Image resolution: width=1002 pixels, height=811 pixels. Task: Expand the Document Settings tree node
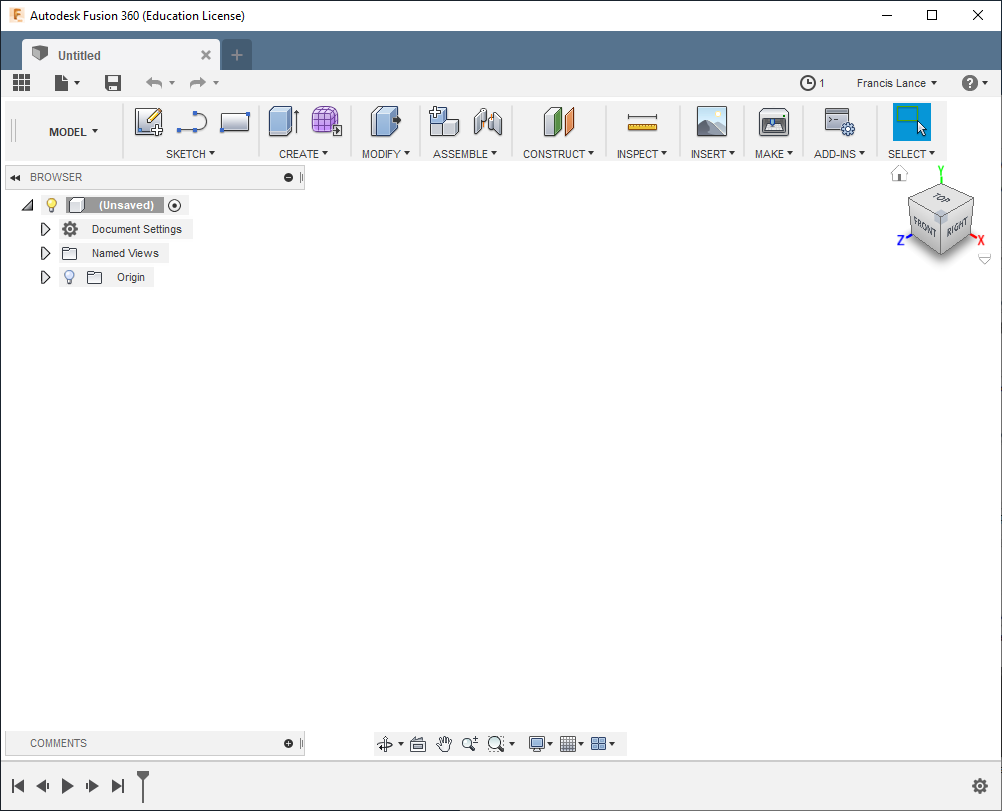(45, 229)
